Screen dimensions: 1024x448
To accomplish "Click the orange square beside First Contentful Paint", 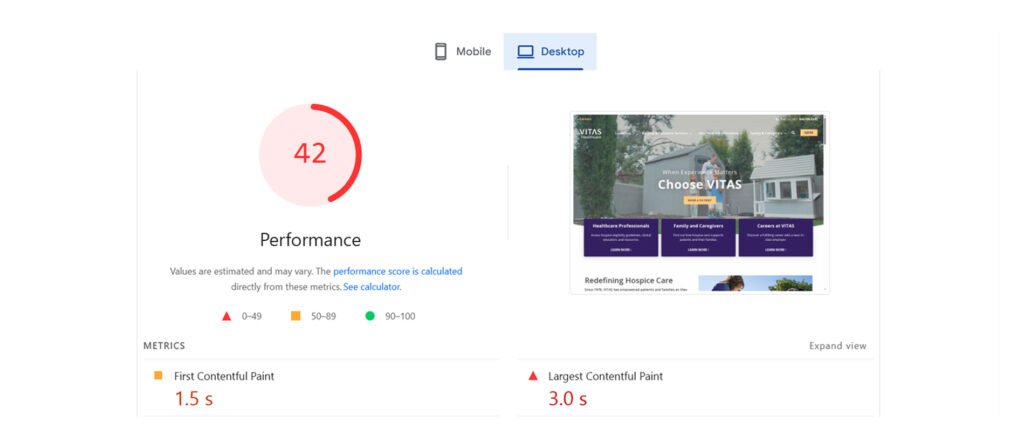I will (x=158, y=376).
